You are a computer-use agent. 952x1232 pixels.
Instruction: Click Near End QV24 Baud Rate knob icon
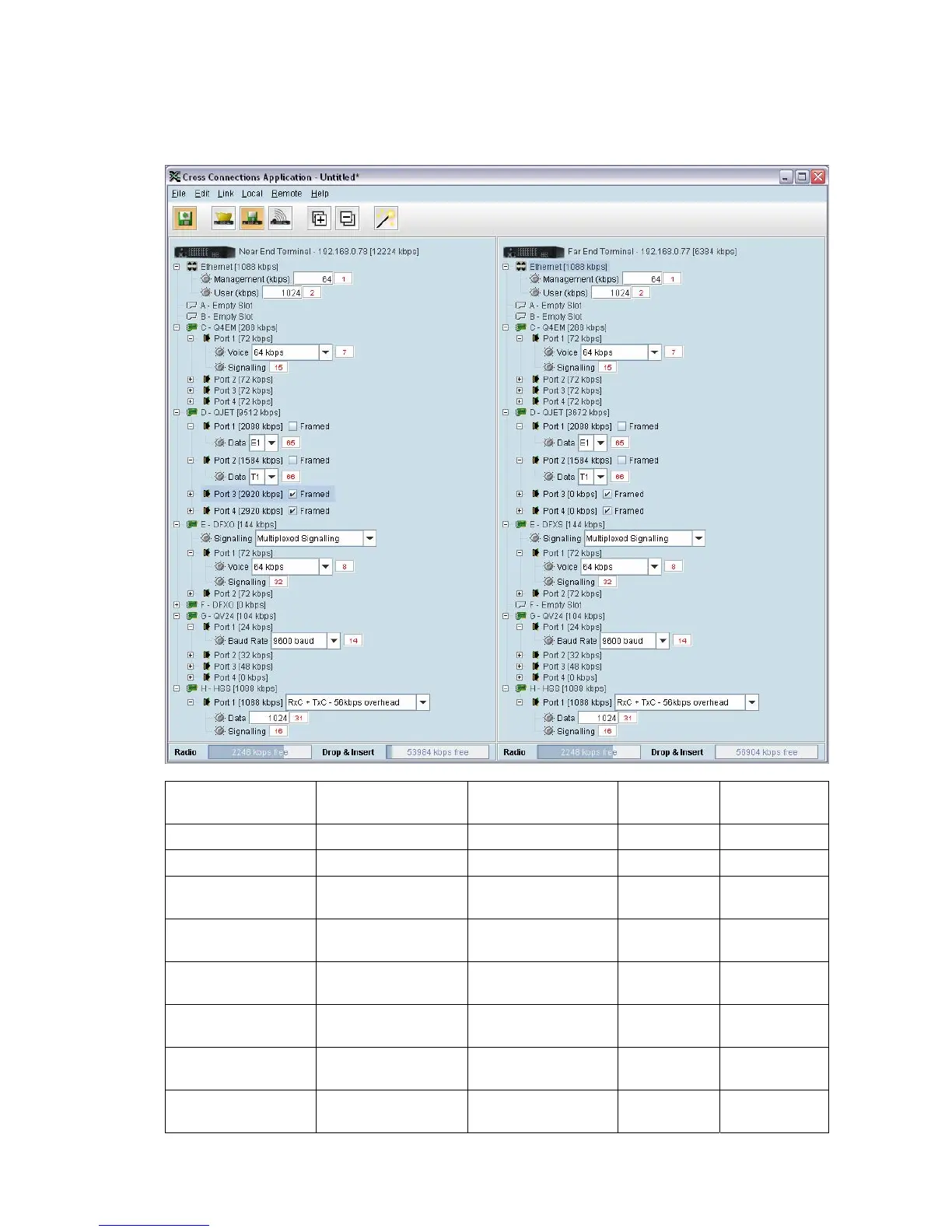pos(220,641)
